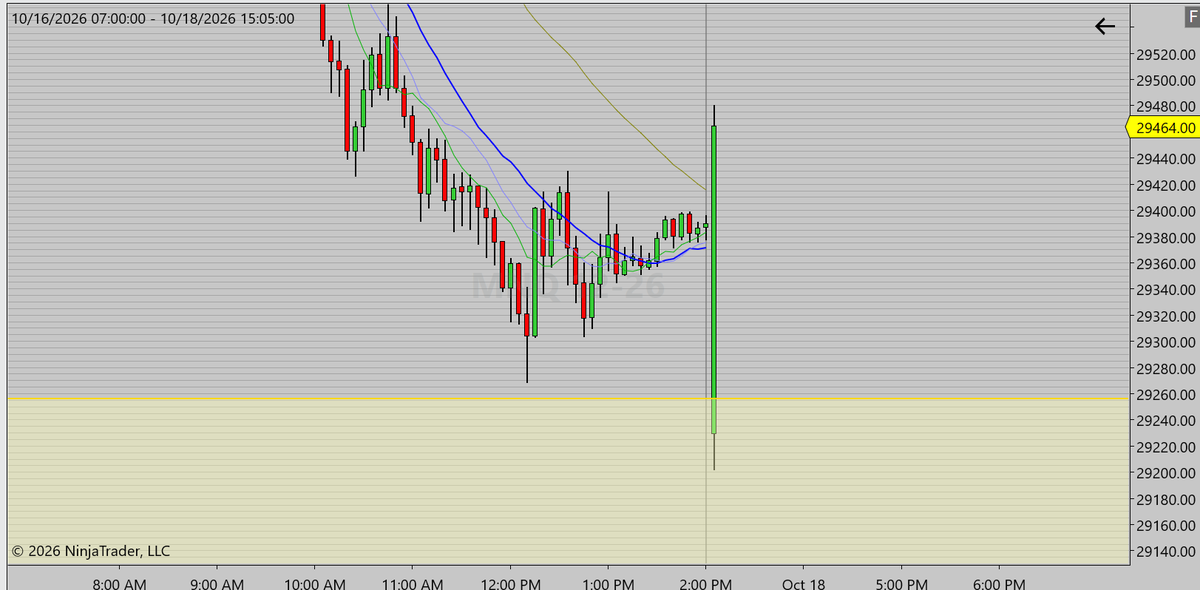Click the yellow horizontal line near 29260

pyautogui.click(x=567, y=398)
